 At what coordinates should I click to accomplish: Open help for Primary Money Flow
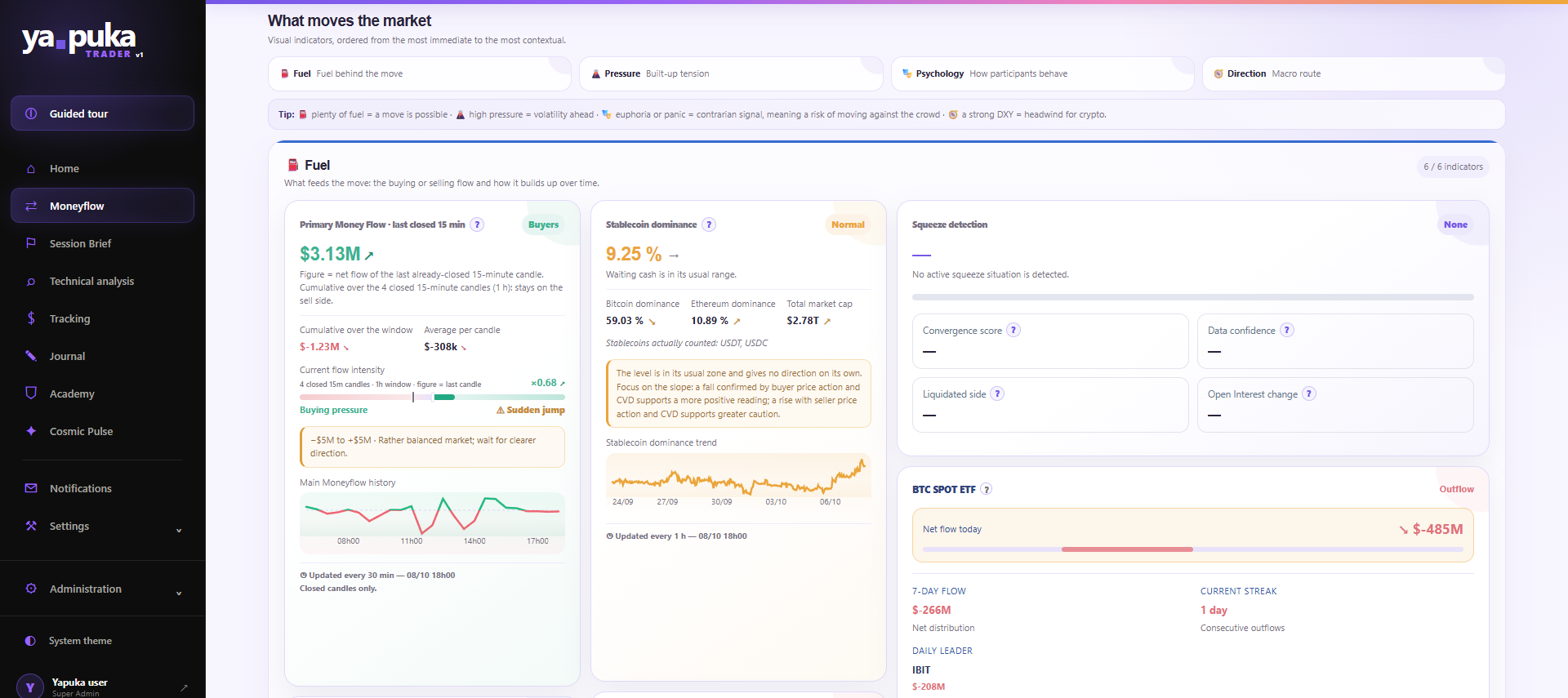coord(478,225)
